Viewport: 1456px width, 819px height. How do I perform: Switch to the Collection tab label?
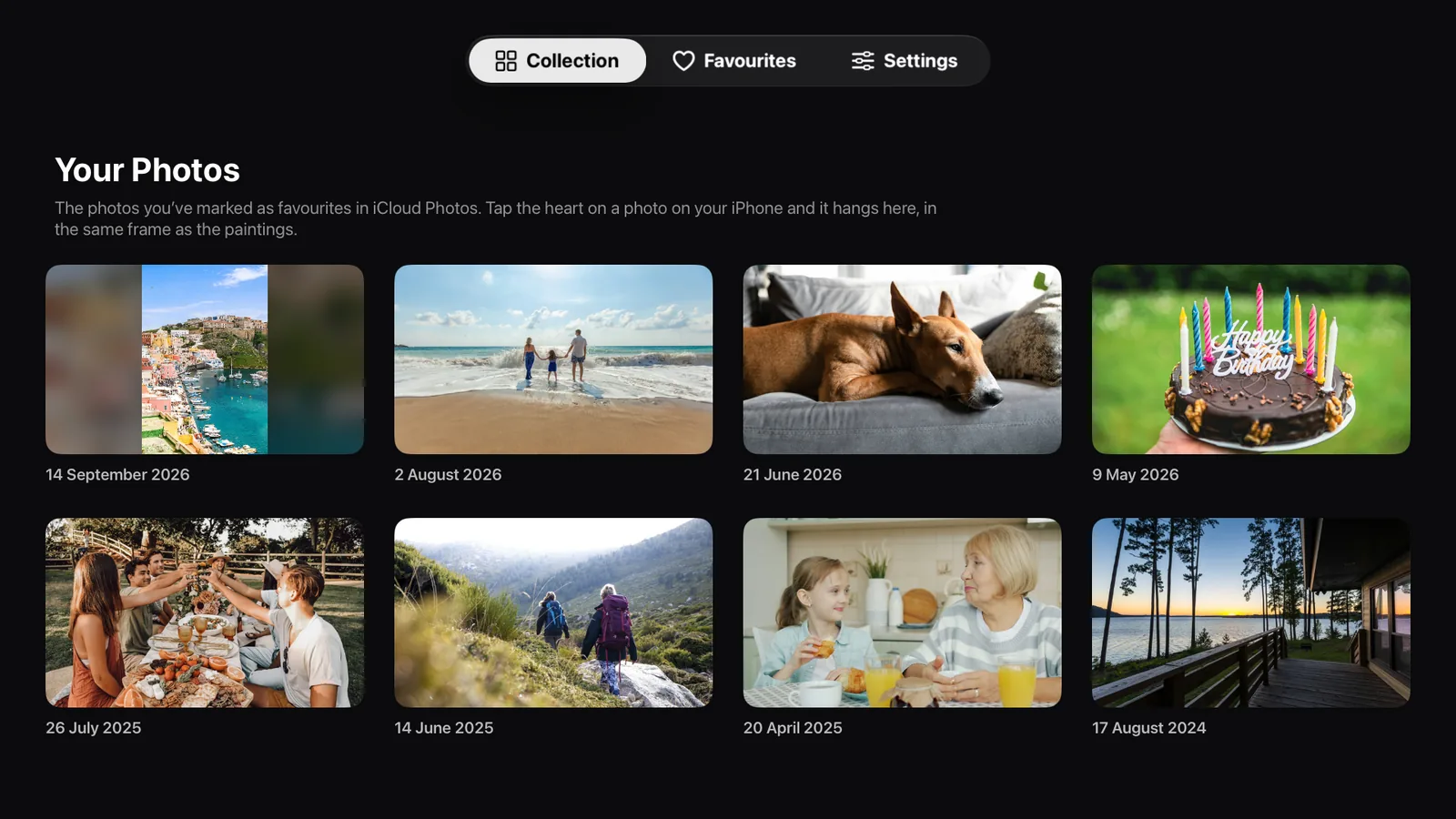572,61
